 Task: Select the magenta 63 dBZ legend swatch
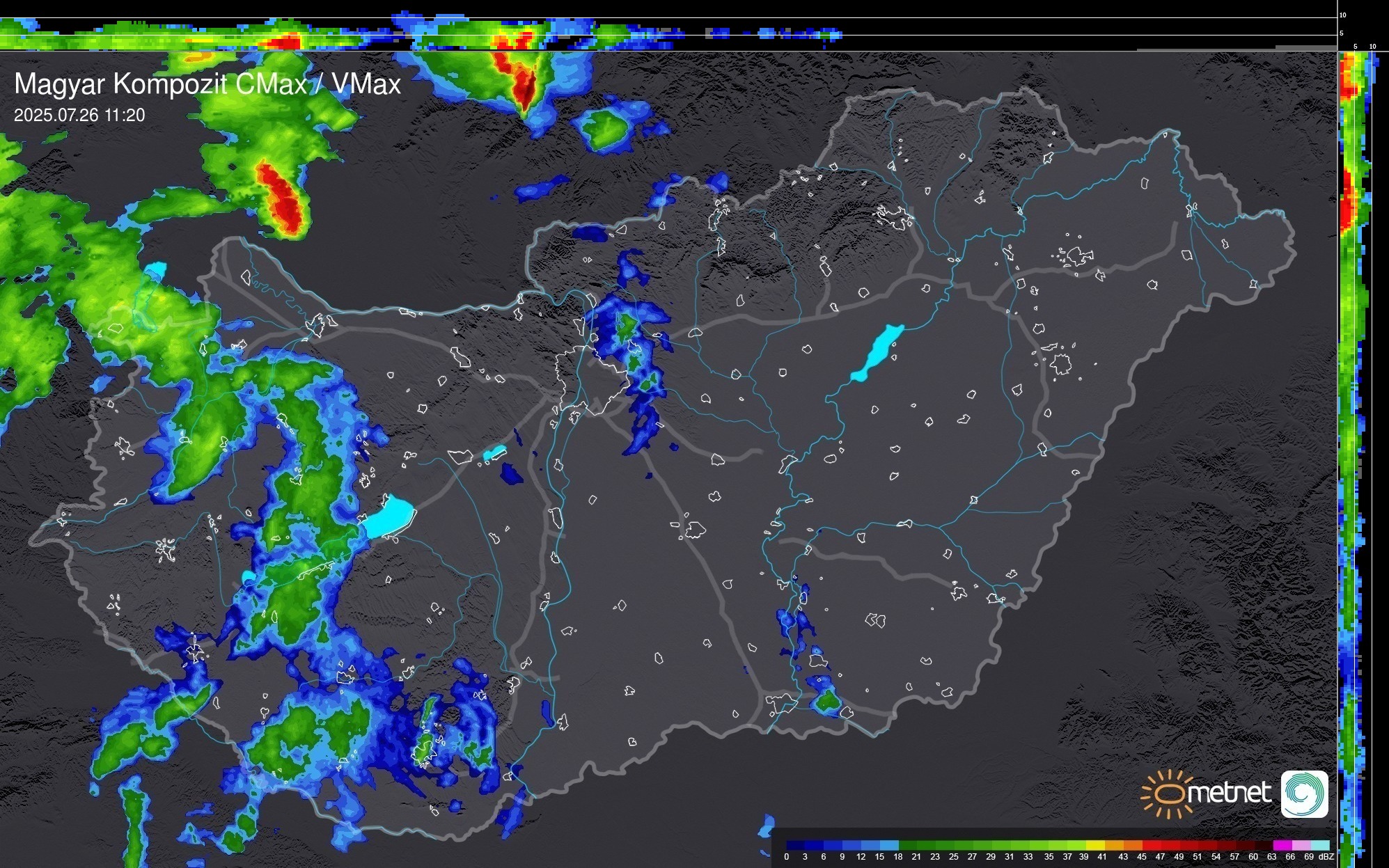[x=1282, y=845]
